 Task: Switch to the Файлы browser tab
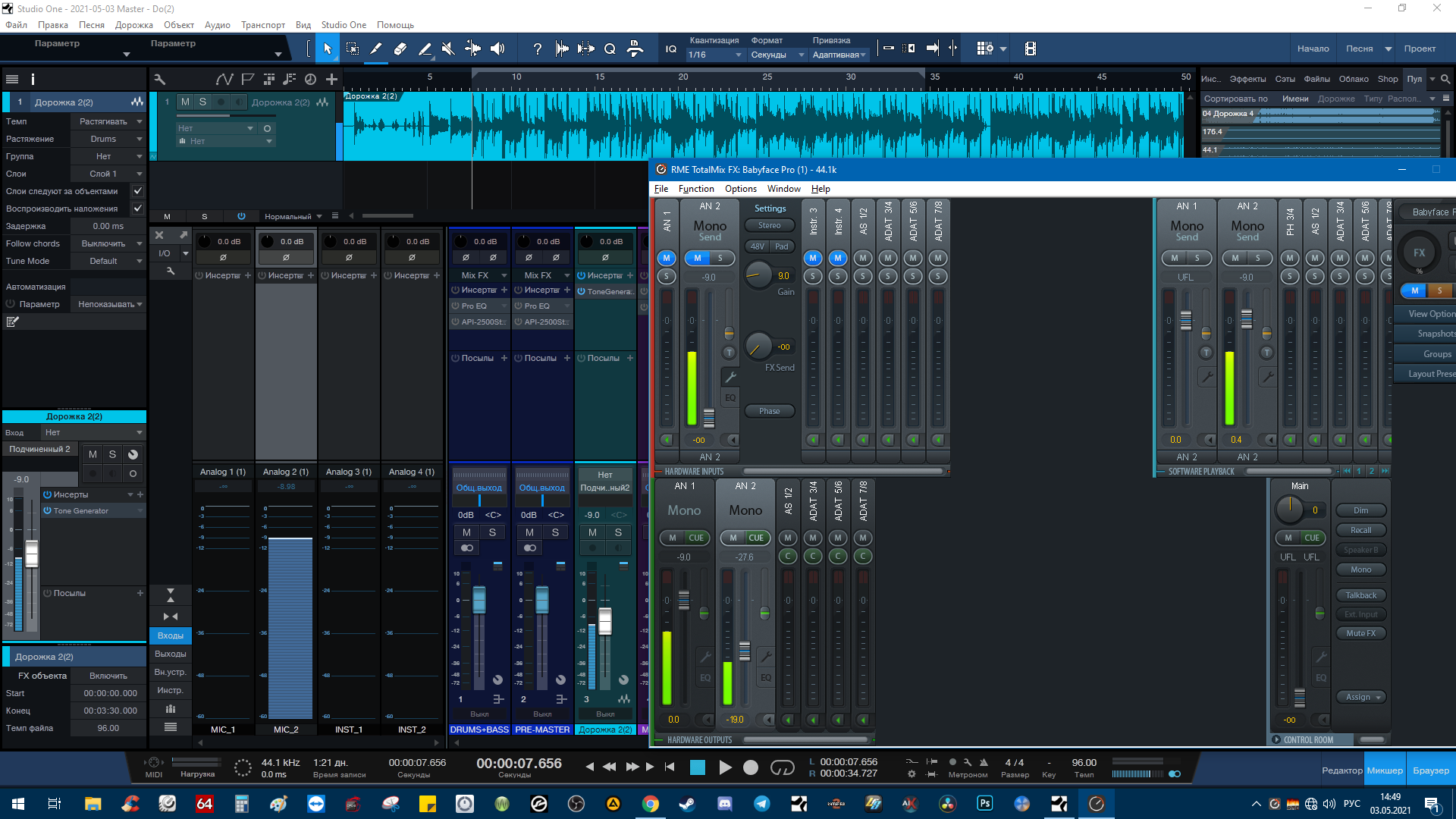pos(1316,79)
